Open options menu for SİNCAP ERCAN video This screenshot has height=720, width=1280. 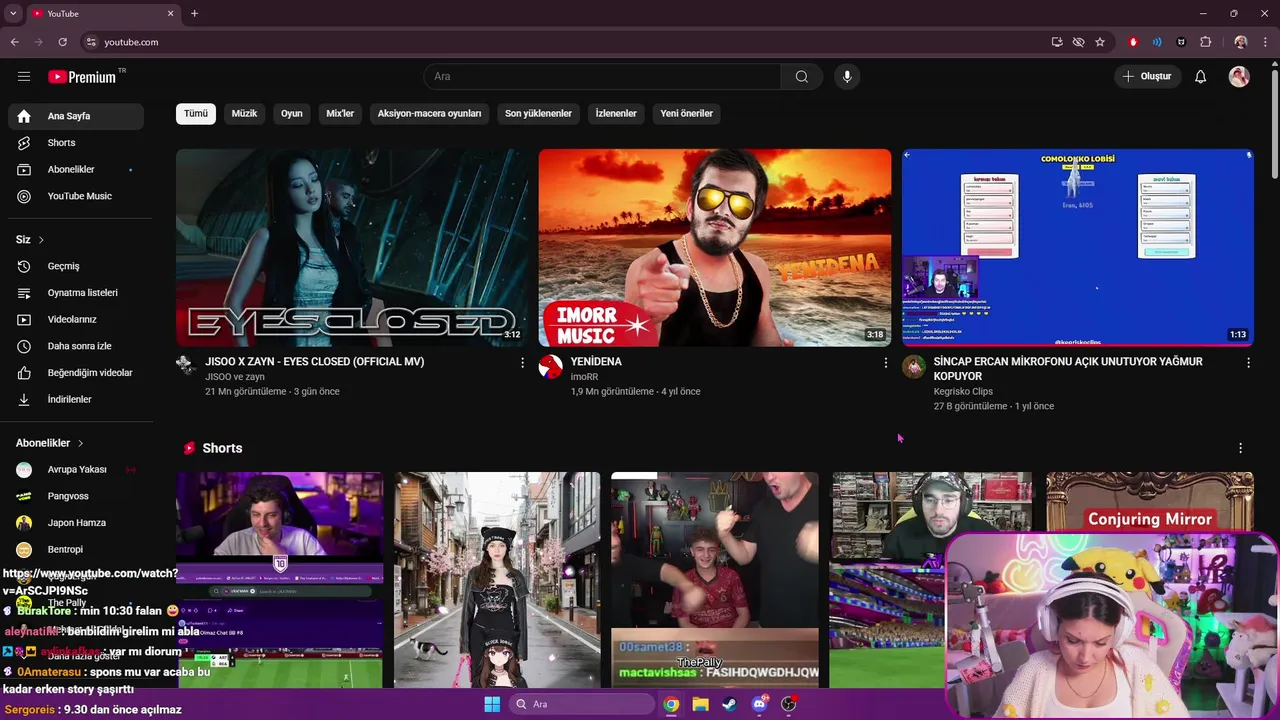[1248, 363]
